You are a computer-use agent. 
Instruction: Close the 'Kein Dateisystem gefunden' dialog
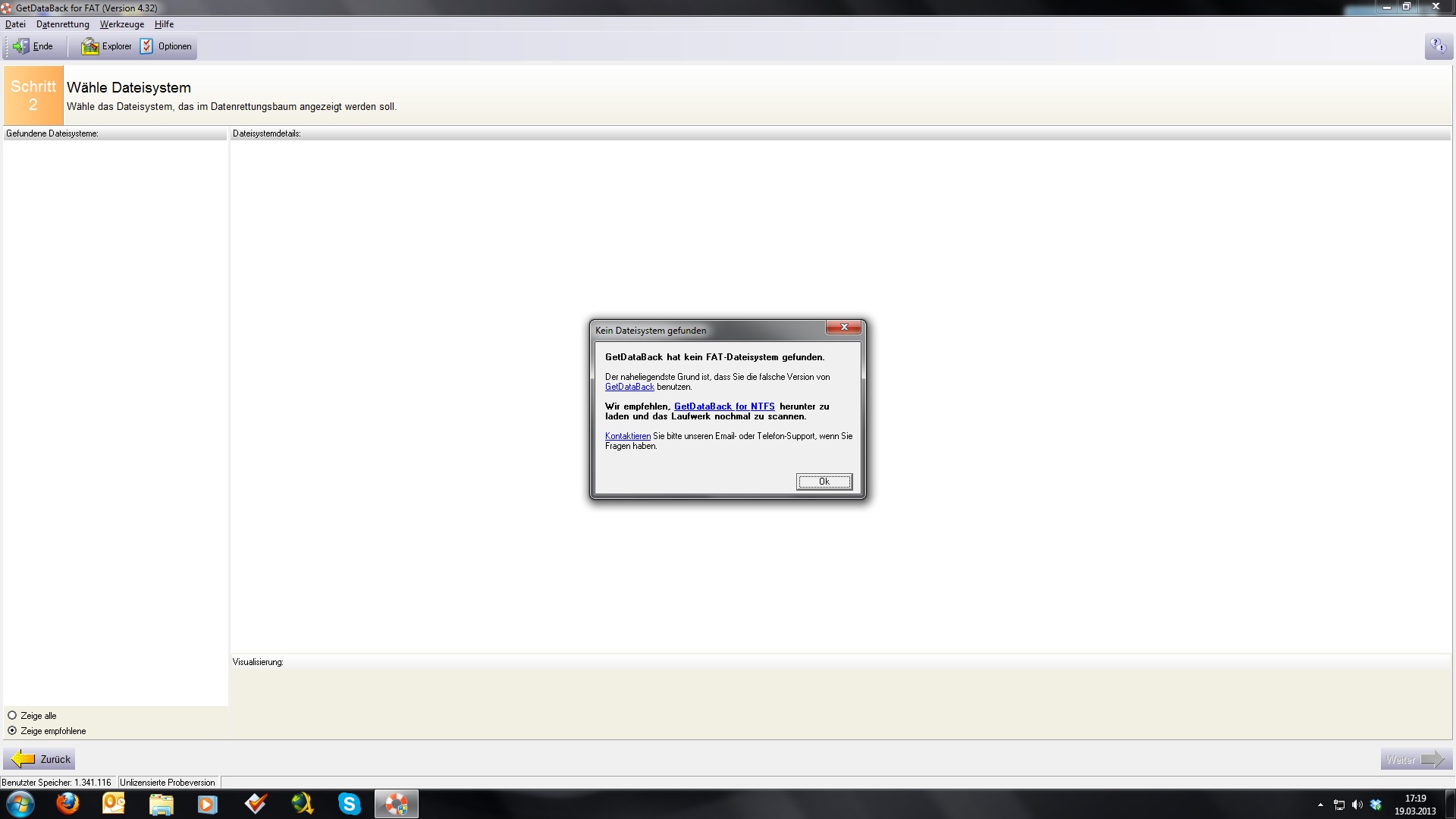pyautogui.click(x=843, y=328)
